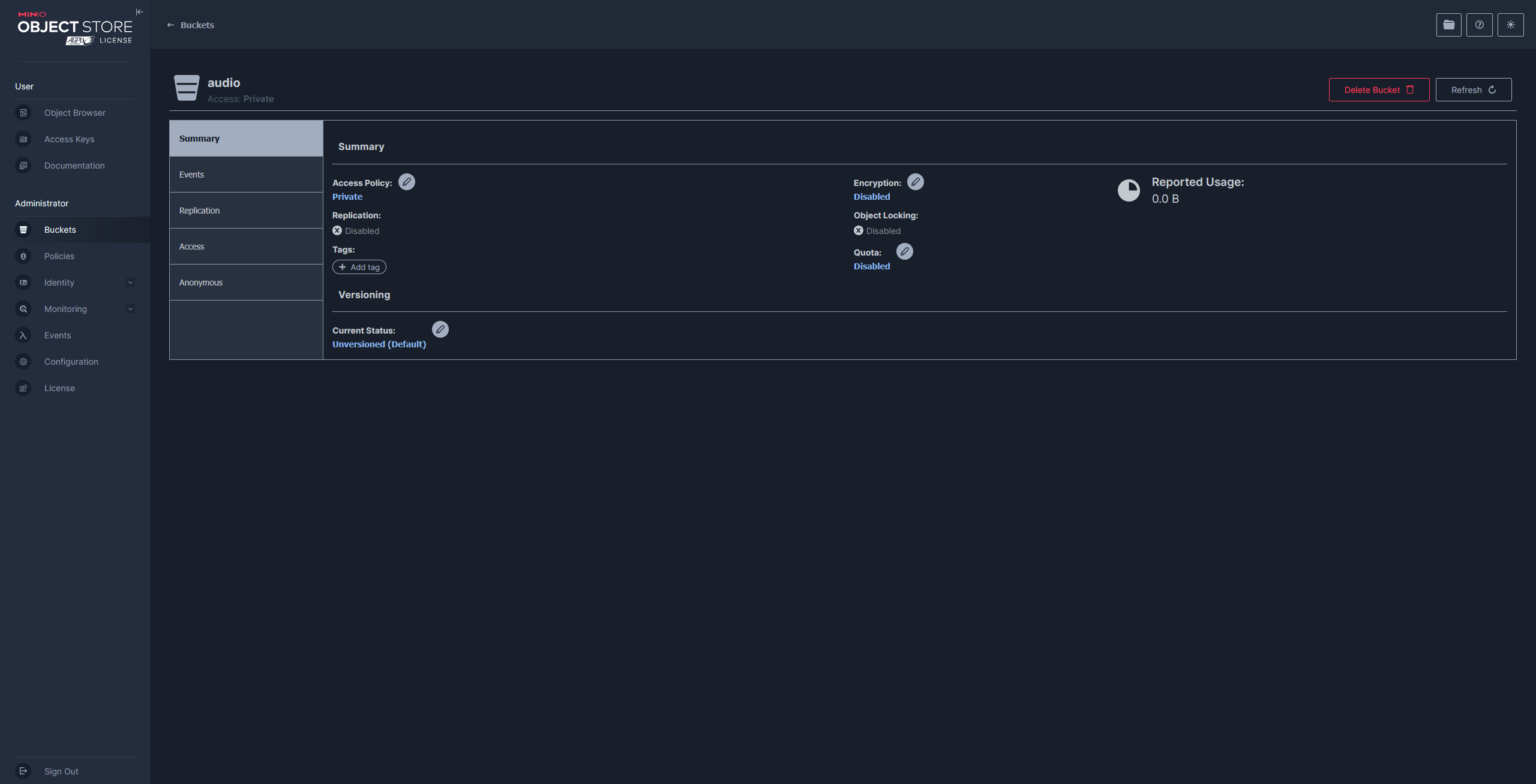1536x784 pixels.
Task: Click Quota Disabled link
Action: (x=872, y=266)
